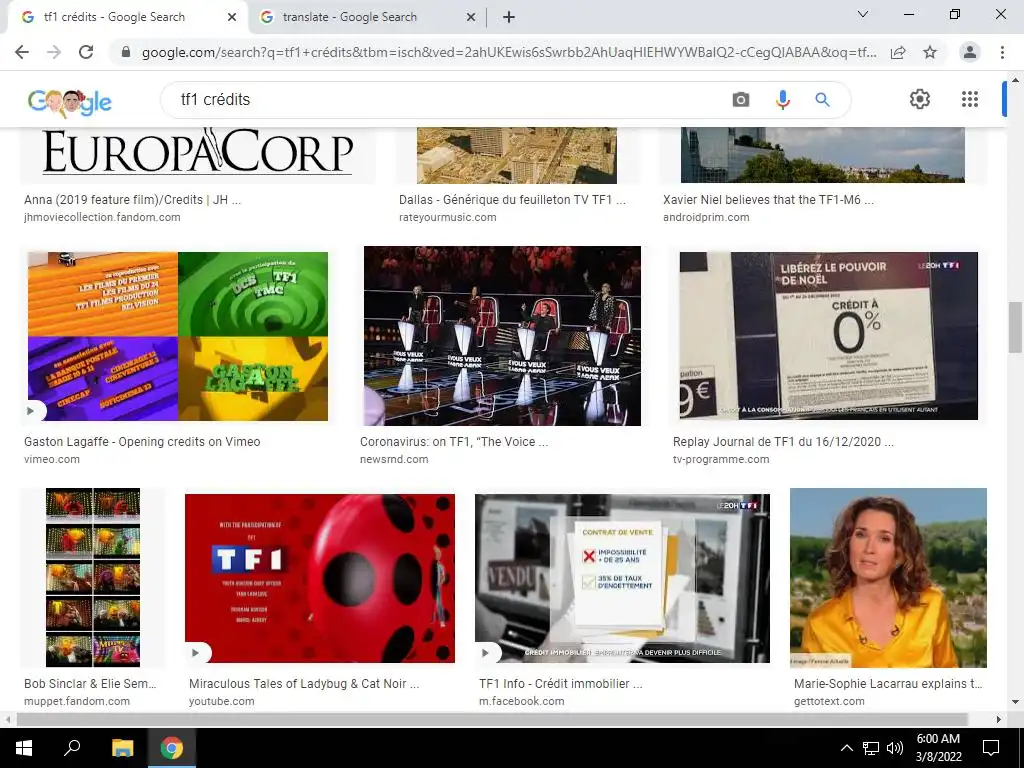Open TF1 Info - Crédit immobilier link
Image resolution: width=1024 pixels, height=768 pixels.
[561, 684]
